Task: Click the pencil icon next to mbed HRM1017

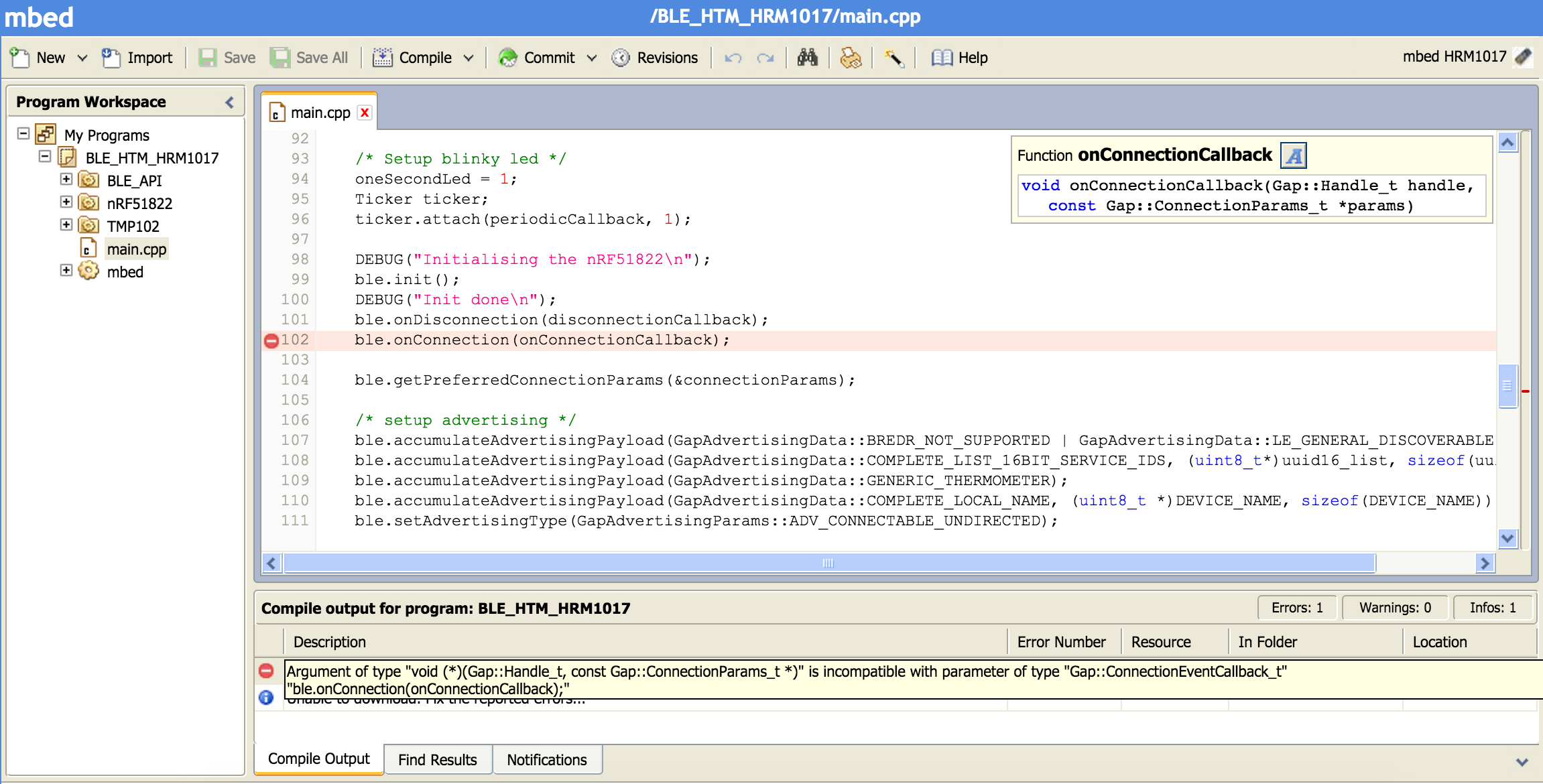Action: (1524, 57)
